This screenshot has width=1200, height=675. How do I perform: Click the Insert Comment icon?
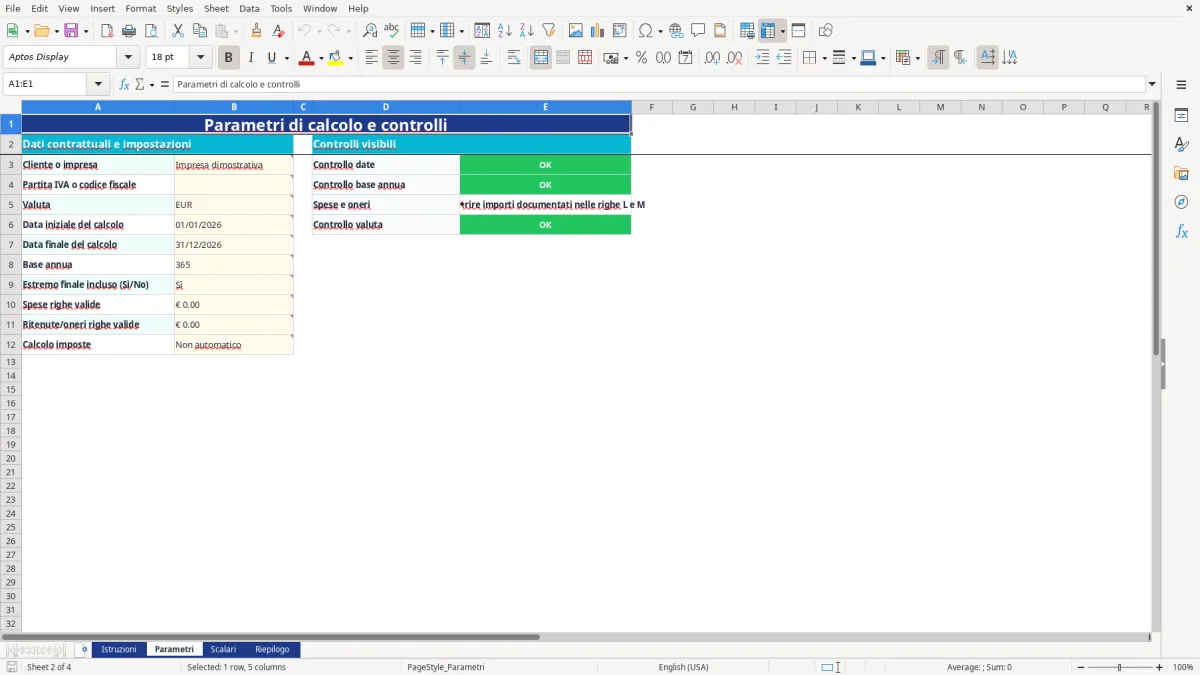(x=699, y=31)
